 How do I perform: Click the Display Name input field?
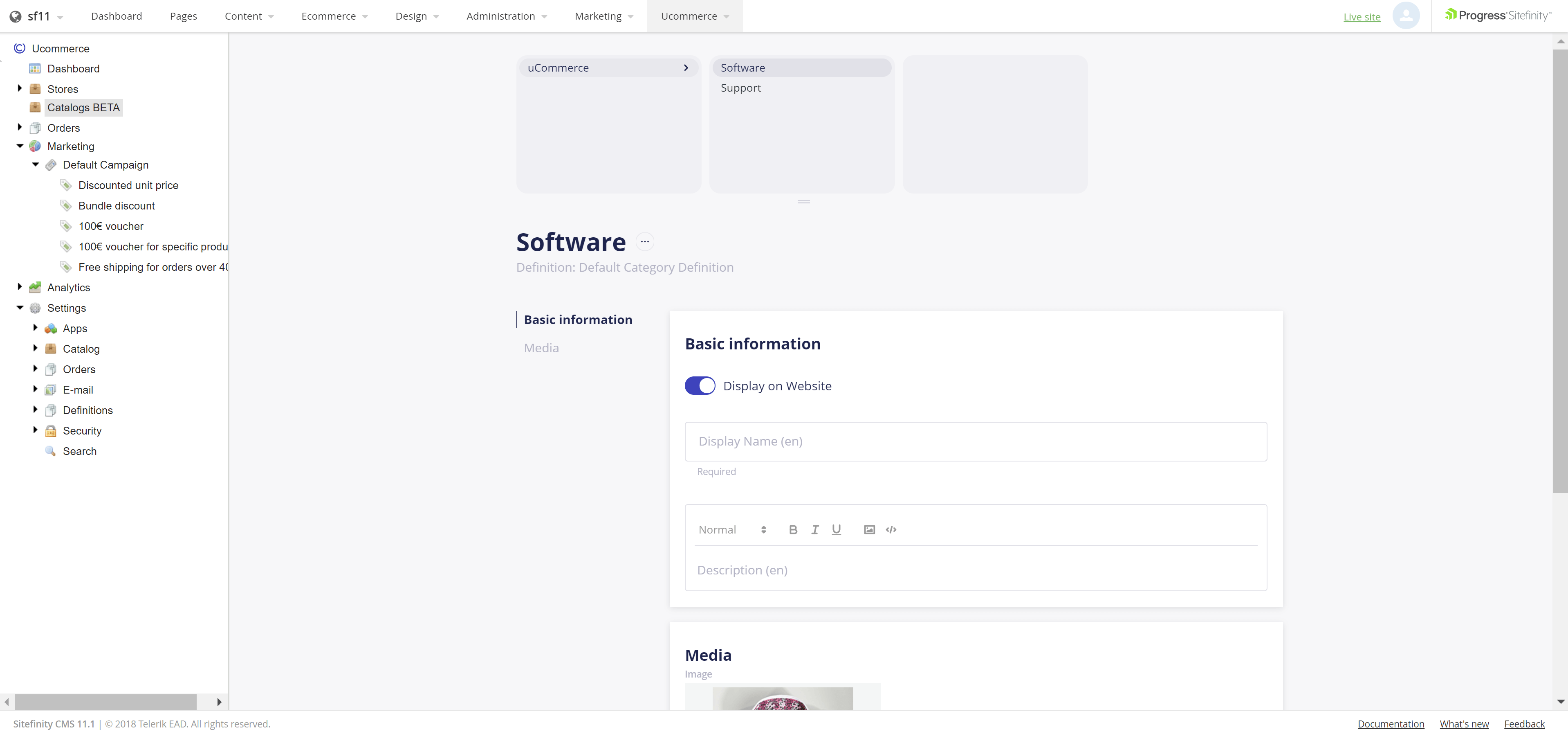click(975, 441)
